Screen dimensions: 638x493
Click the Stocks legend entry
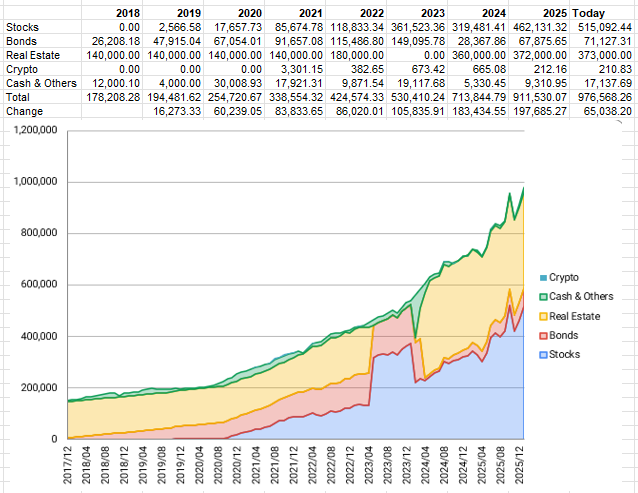[565, 354]
